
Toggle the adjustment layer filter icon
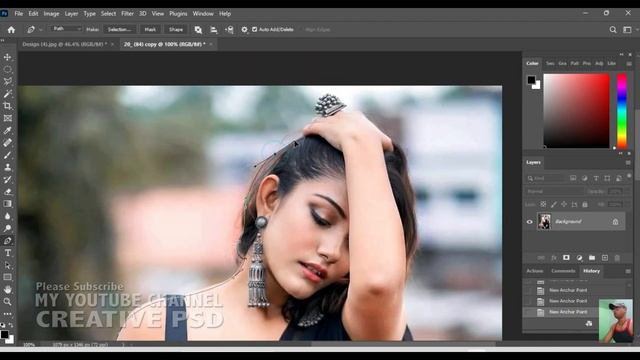click(584, 178)
